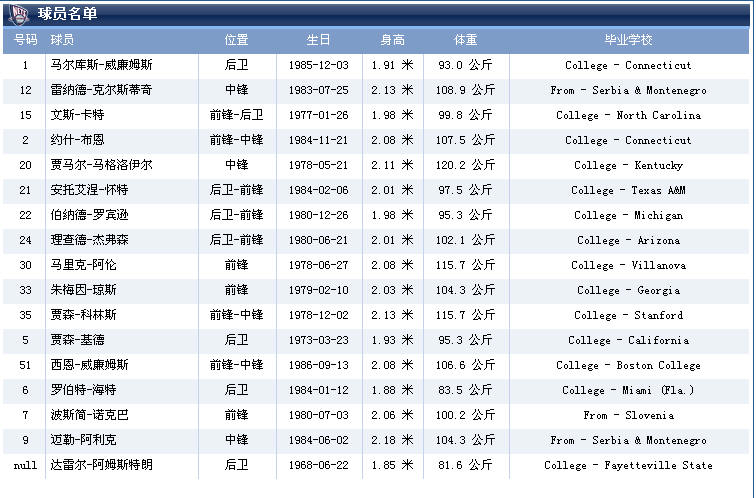Viewport: 756px width, 498px height.
Task: Select player name 西恩-威廉姆斯
Action: [x=89, y=365]
